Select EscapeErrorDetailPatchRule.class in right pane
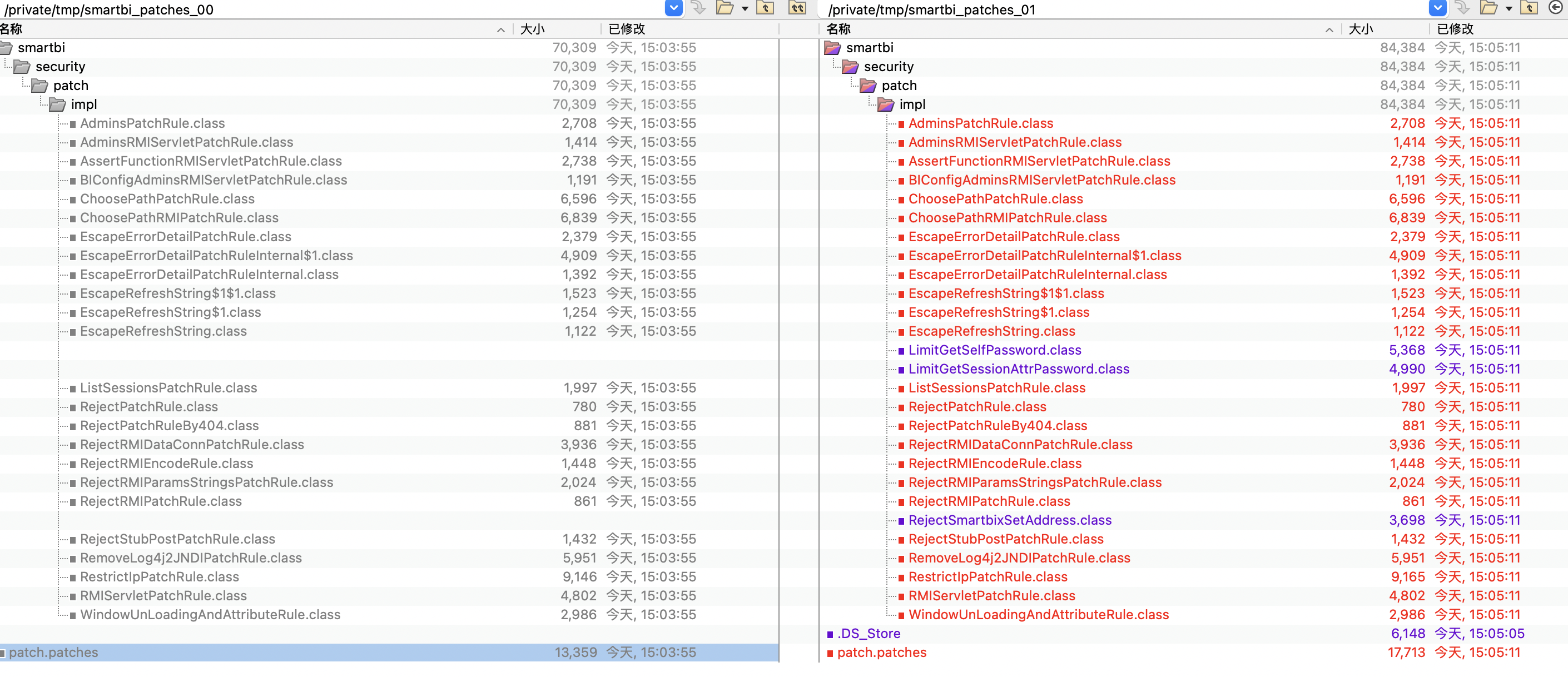This screenshot has height=677, width=1568. click(x=1014, y=237)
